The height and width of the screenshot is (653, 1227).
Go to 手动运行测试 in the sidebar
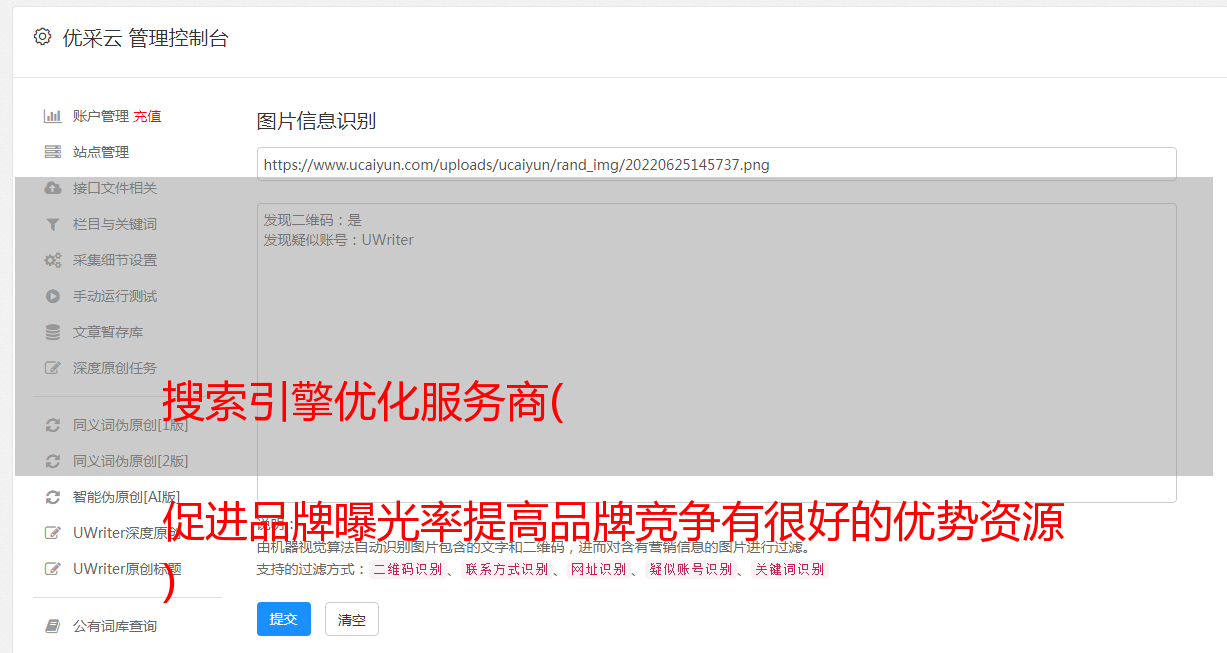115,296
